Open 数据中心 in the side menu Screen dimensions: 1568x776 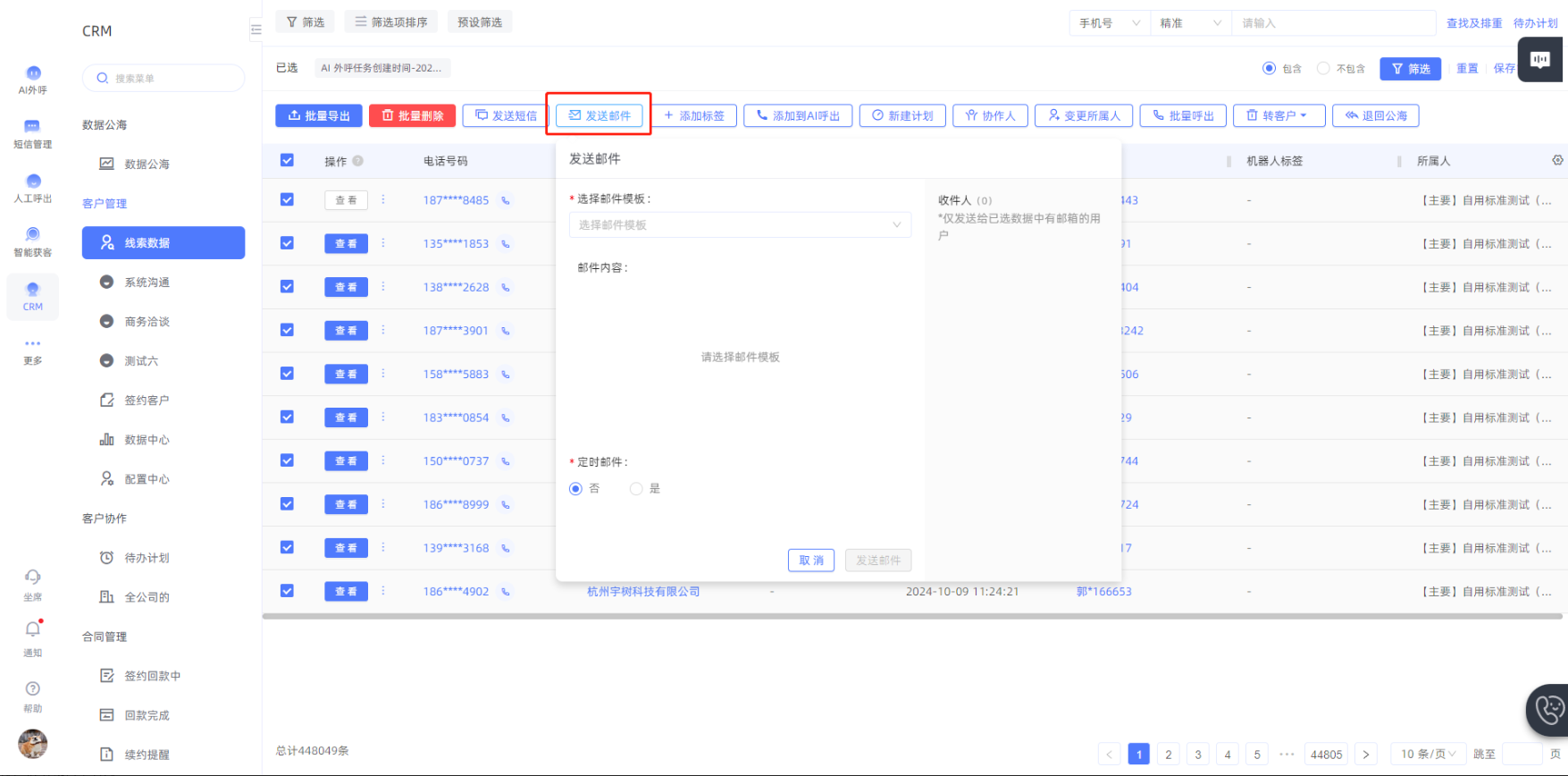(147, 440)
